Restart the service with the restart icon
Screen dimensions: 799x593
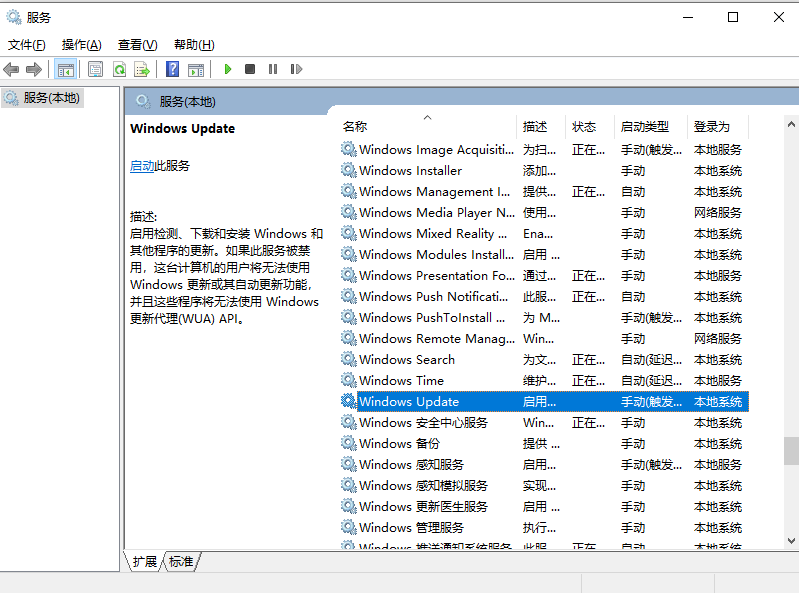[297, 69]
